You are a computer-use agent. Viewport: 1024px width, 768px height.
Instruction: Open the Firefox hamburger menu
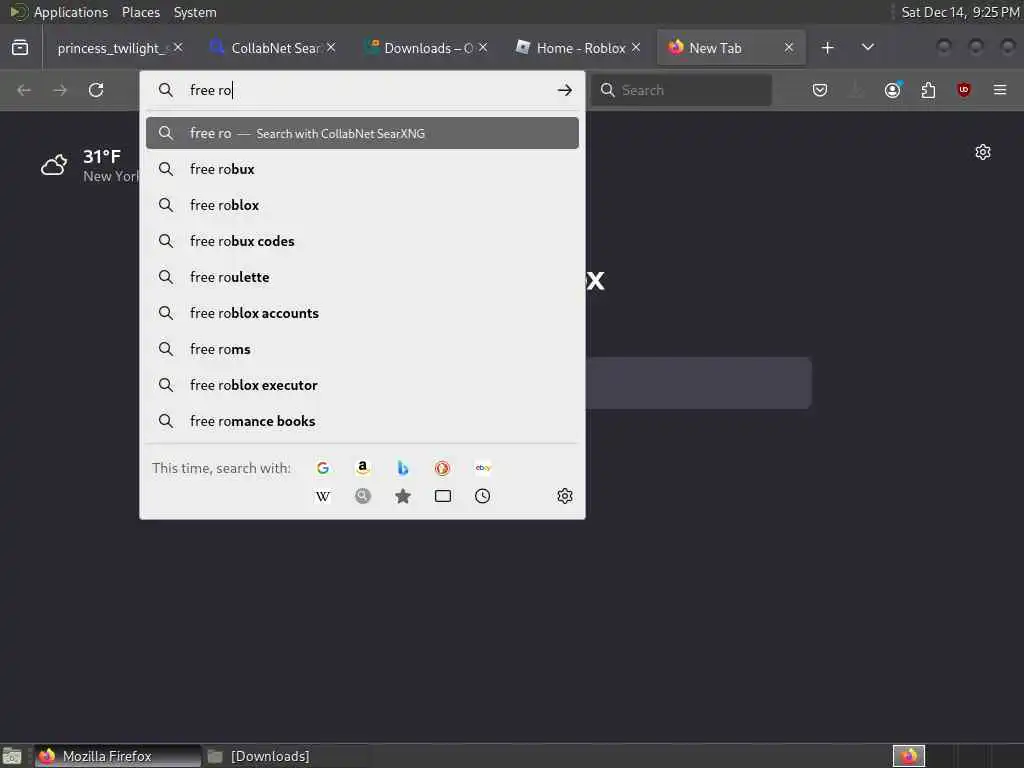pos(1000,90)
